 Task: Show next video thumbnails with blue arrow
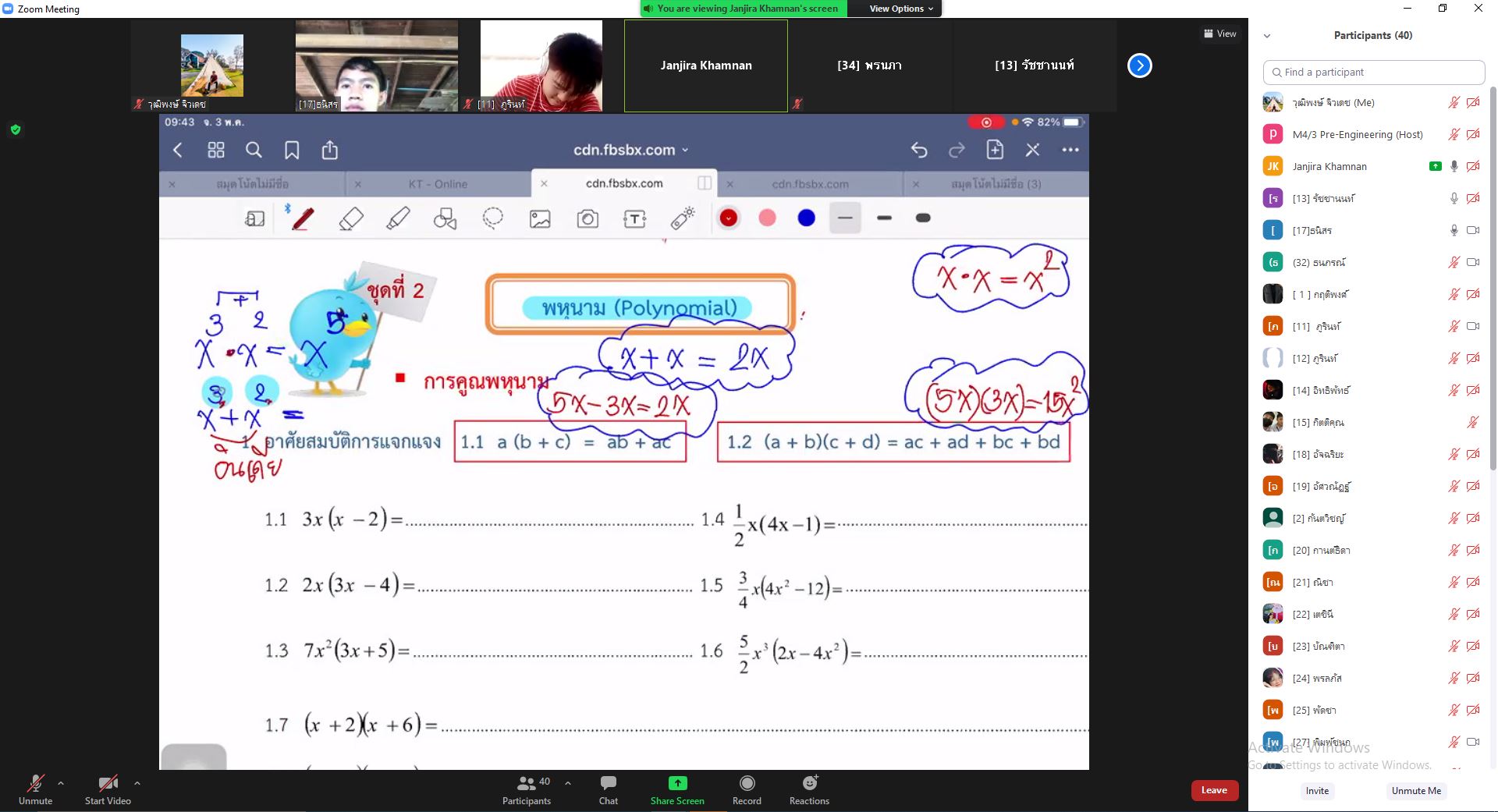coord(1139,66)
